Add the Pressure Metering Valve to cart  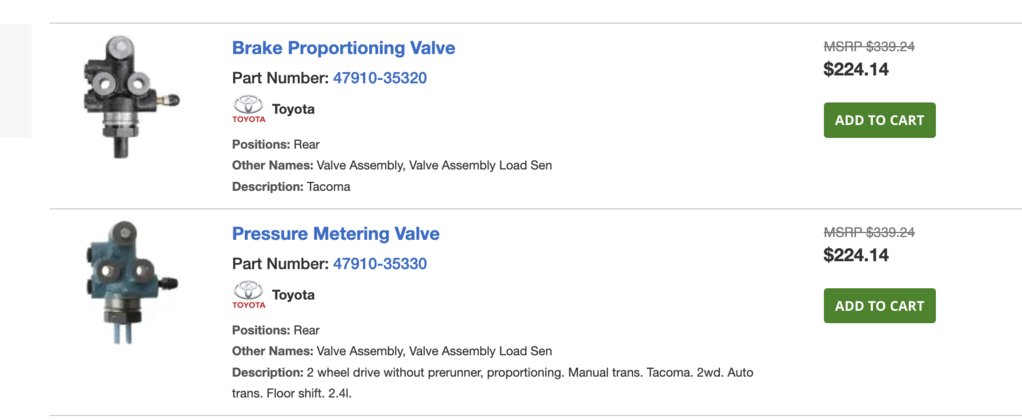[x=879, y=306]
